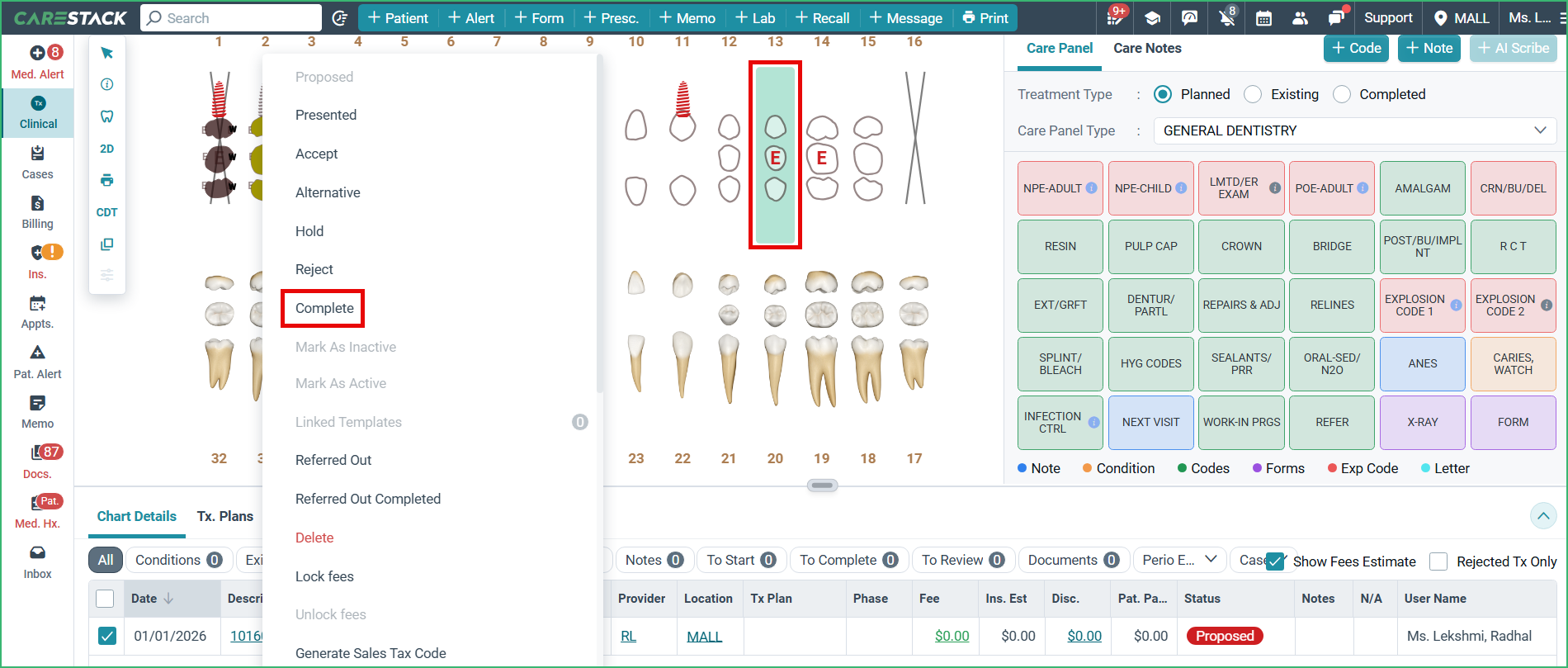
Task: Switch chart to 2D view
Action: click(107, 149)
